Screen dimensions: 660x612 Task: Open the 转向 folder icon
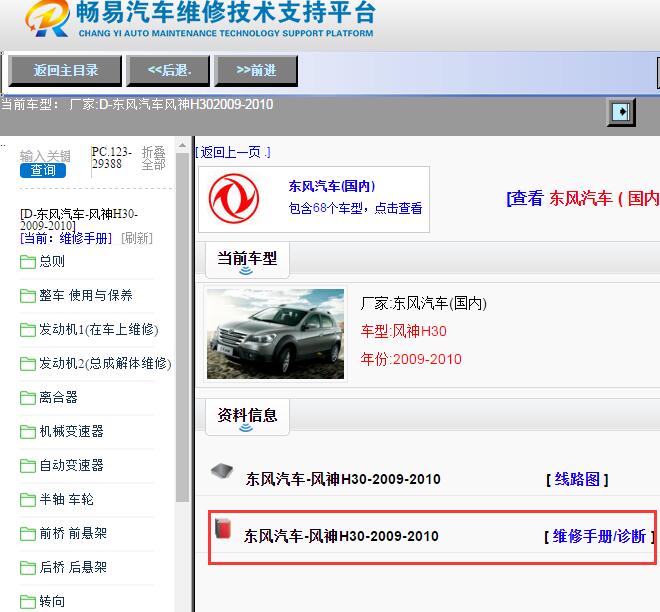click(28, 601)
